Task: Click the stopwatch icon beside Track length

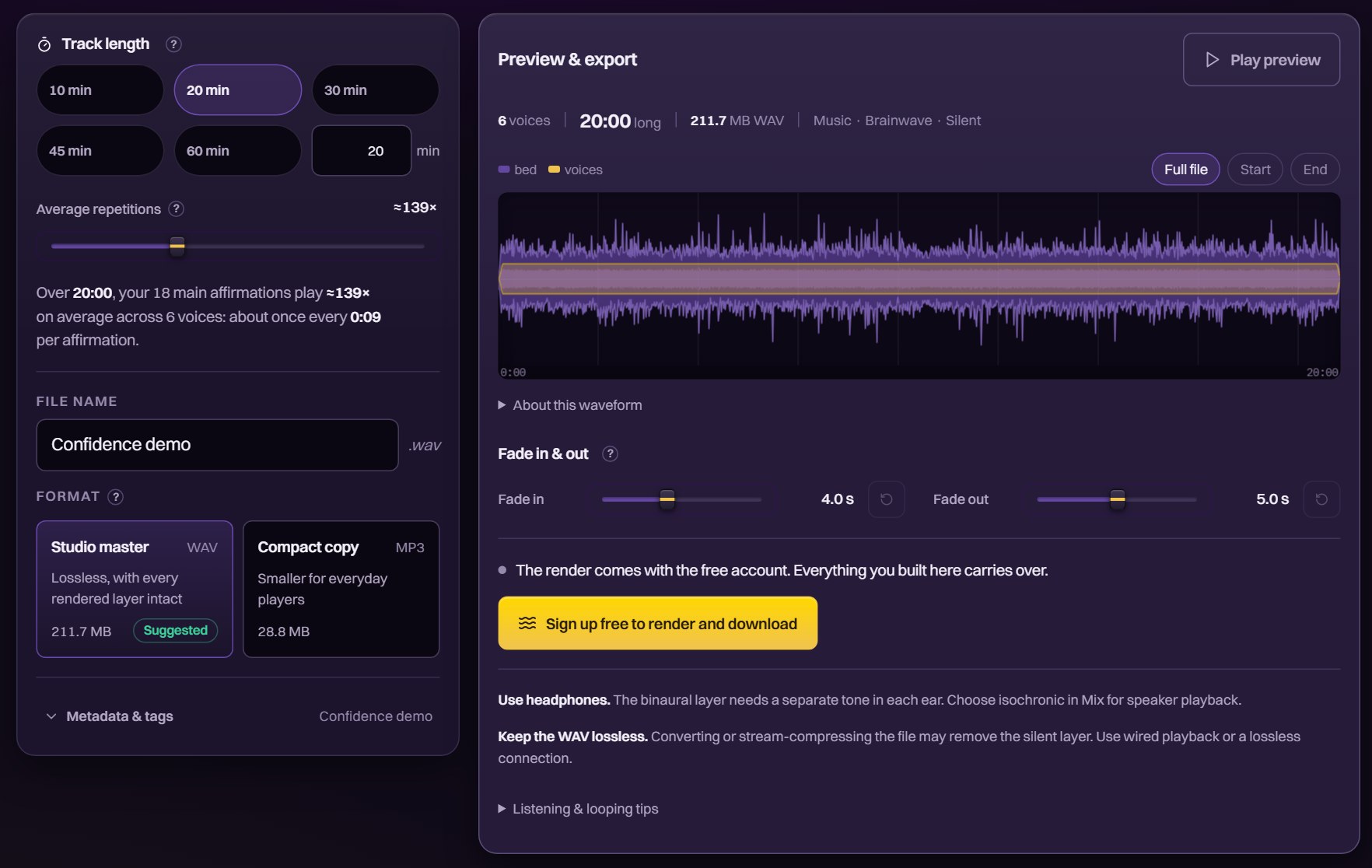Action: pos(44,44)
